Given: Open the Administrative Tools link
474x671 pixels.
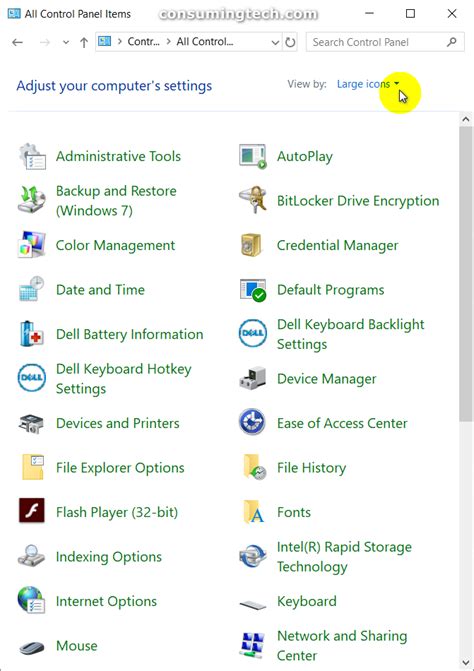Looking at the screenshot, I should coord(118,157).
